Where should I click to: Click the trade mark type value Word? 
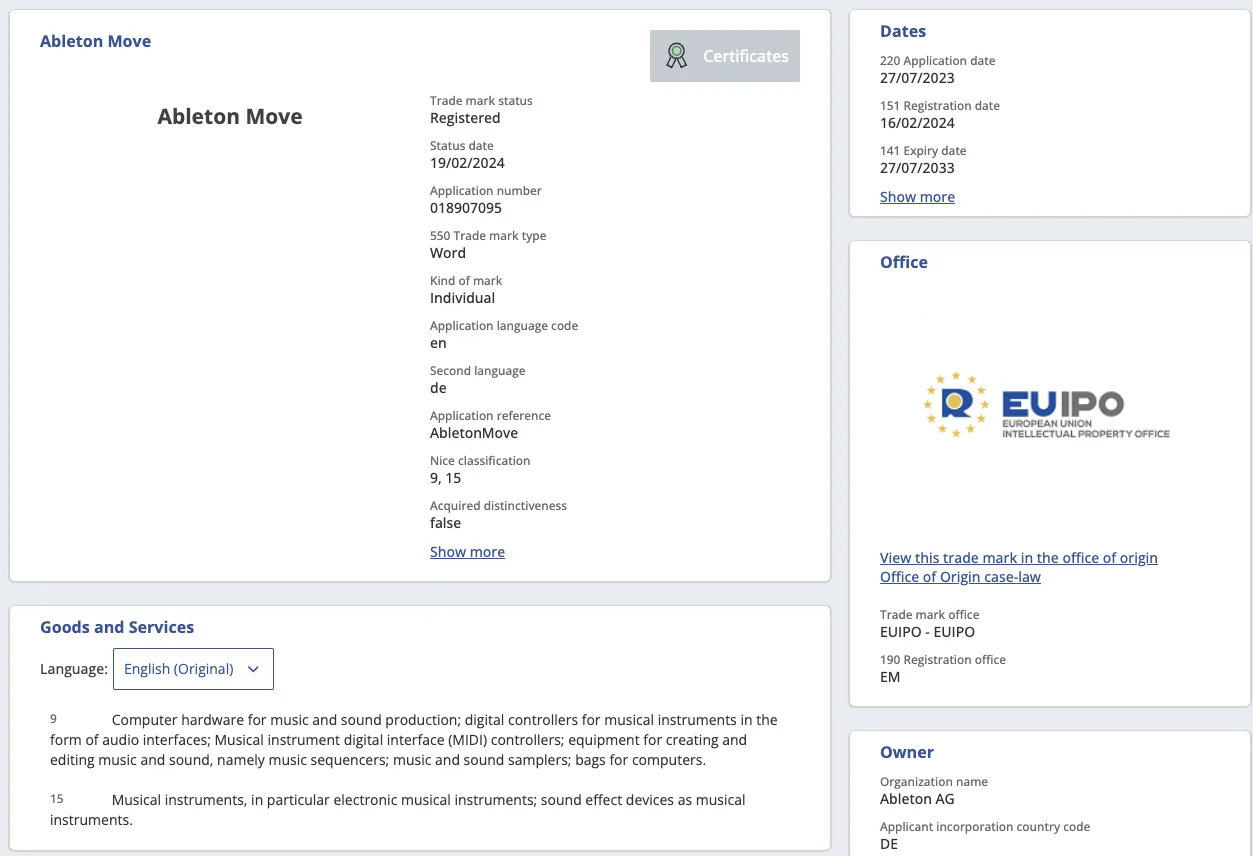point(448,253)
